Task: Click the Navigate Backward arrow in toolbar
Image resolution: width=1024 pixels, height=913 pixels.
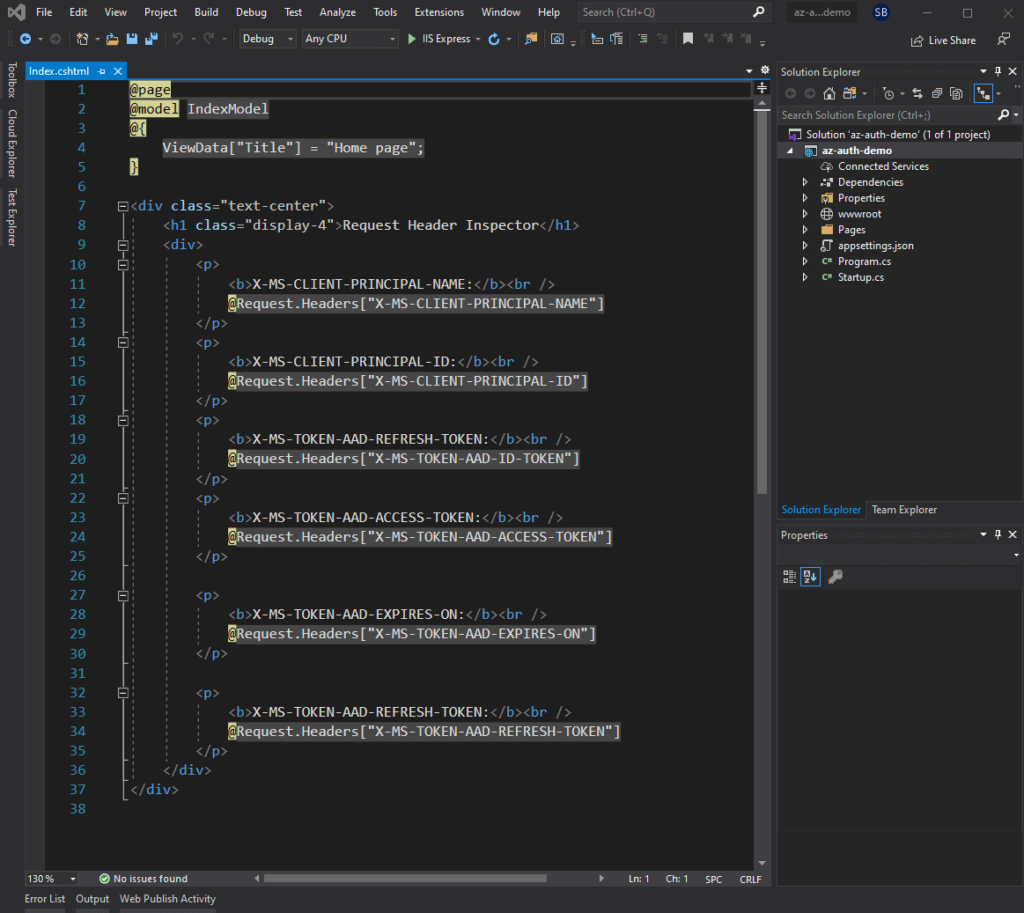Action: point(25,39)
